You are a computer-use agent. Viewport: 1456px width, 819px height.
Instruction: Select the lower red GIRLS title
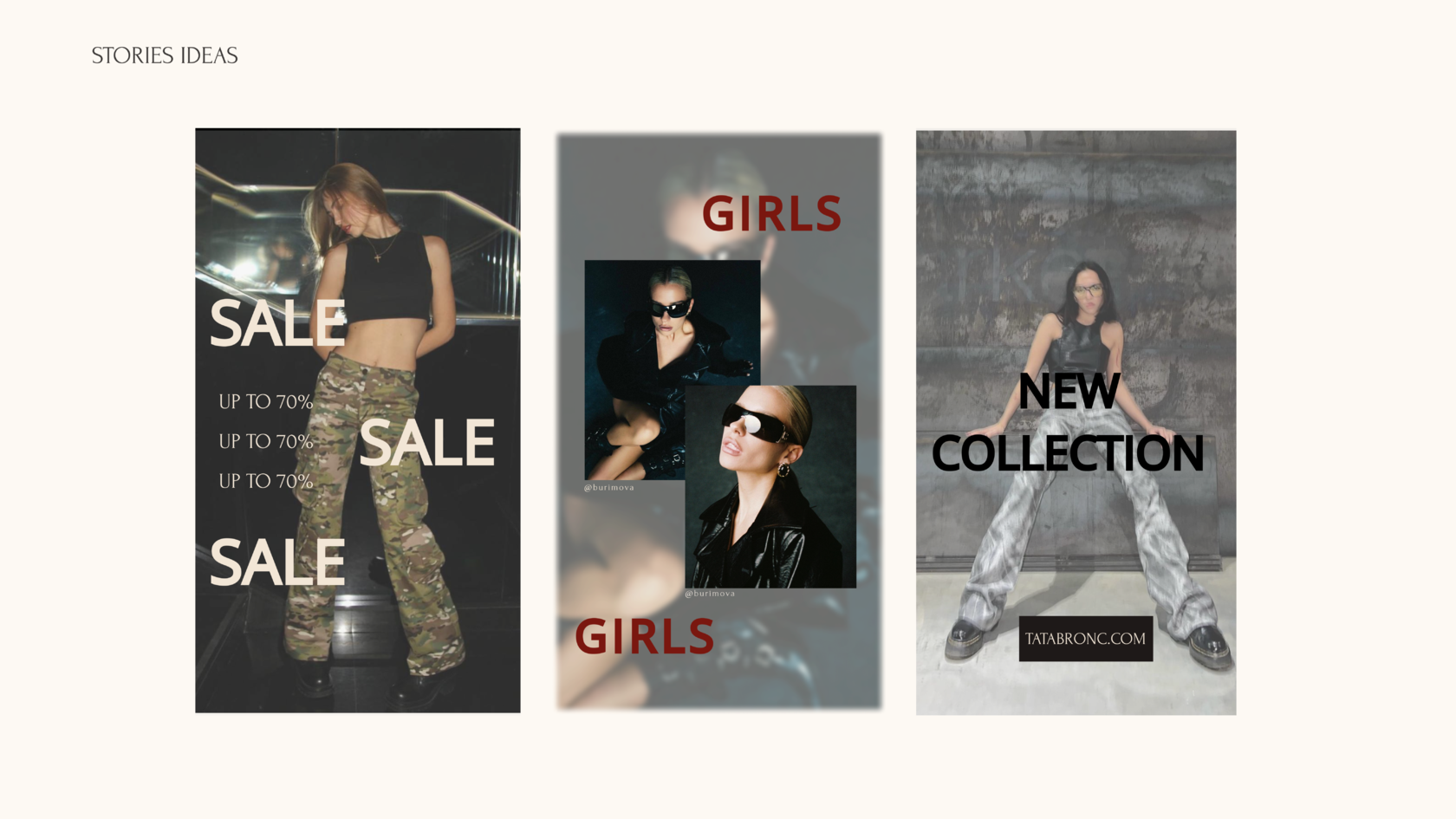[x=645, y=637]
